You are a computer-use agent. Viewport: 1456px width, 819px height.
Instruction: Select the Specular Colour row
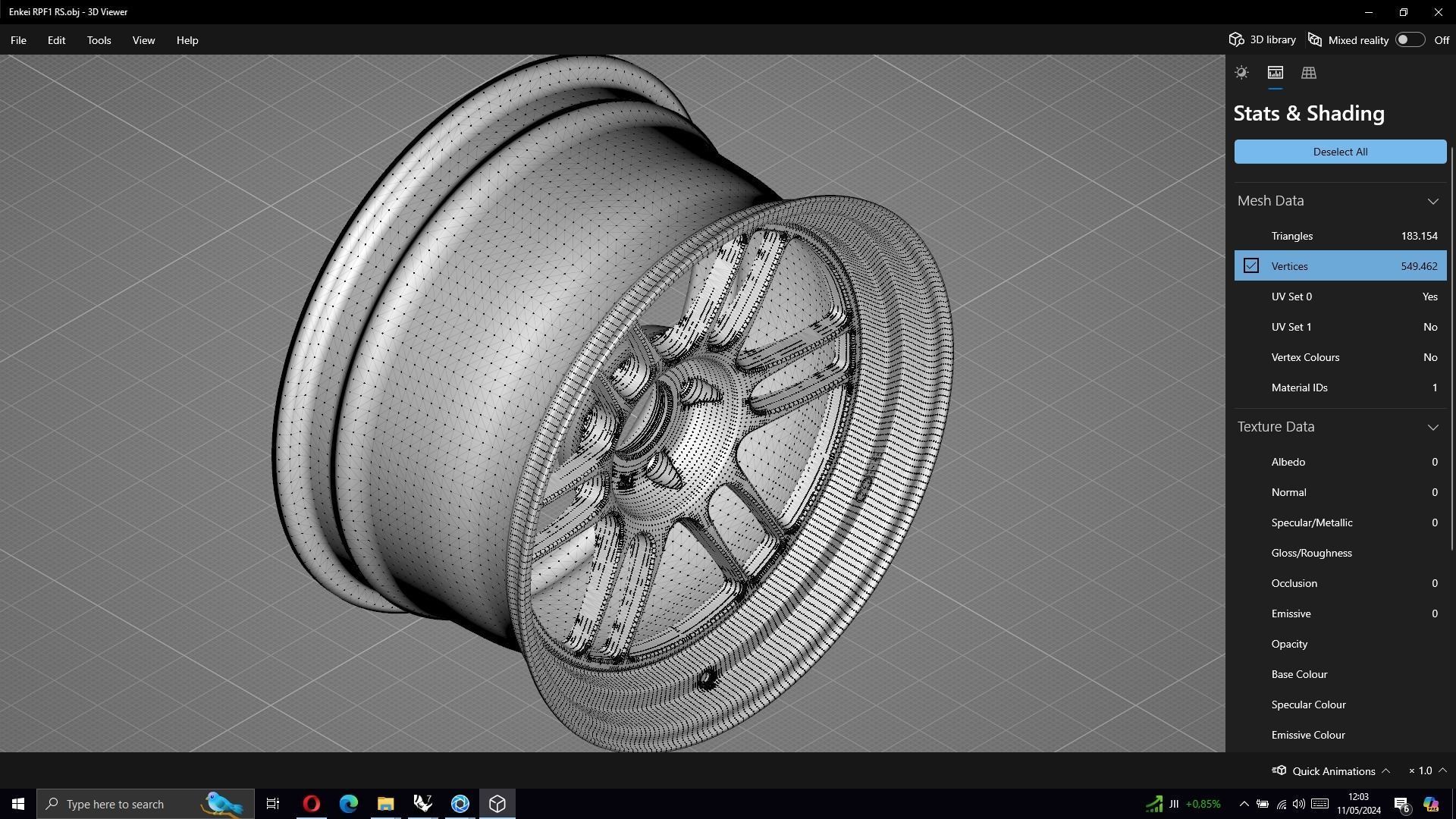click(x=1340, y=704)
